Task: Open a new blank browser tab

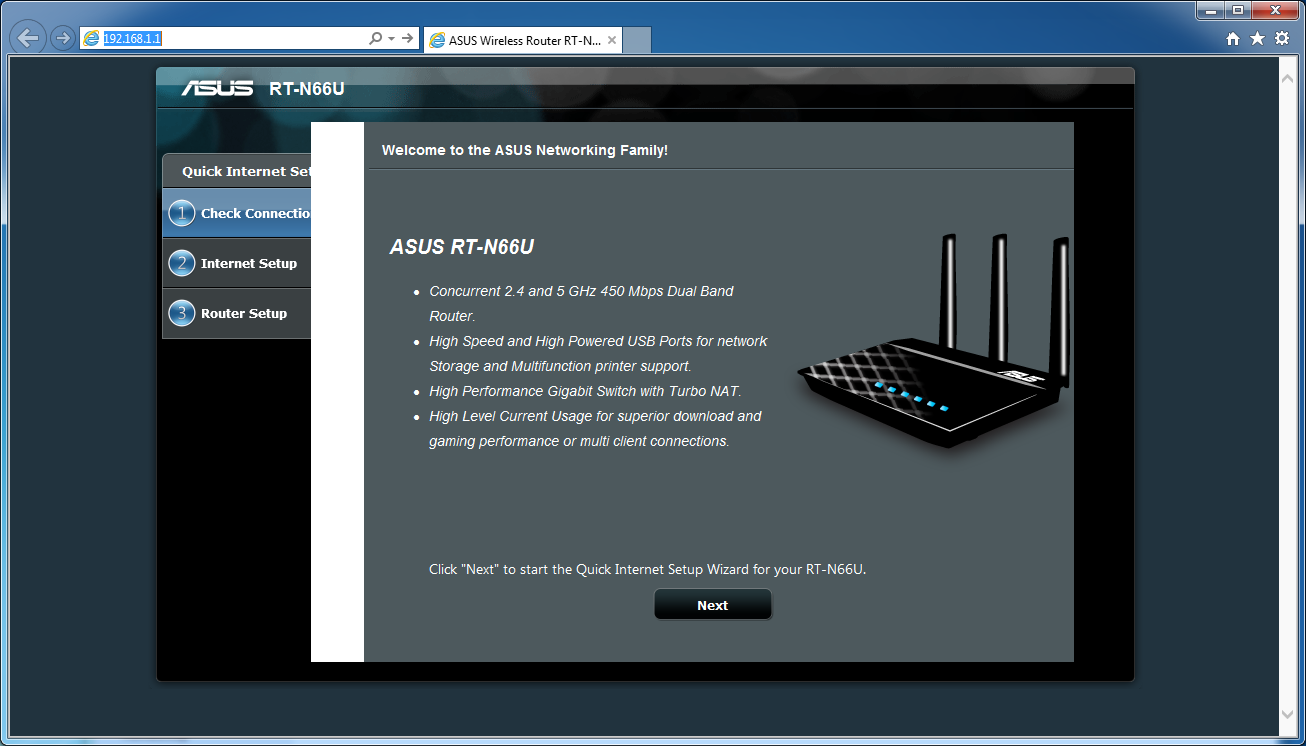Action: (637, 41)
